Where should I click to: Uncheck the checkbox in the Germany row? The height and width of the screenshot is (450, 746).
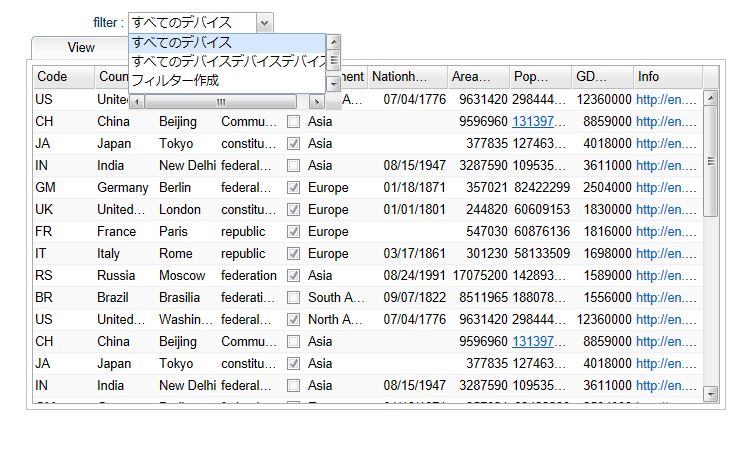click(293, 187)
